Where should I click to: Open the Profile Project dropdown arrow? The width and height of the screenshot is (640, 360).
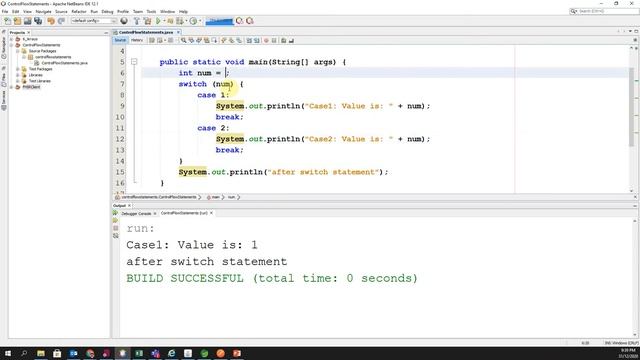tap(200, 21)
